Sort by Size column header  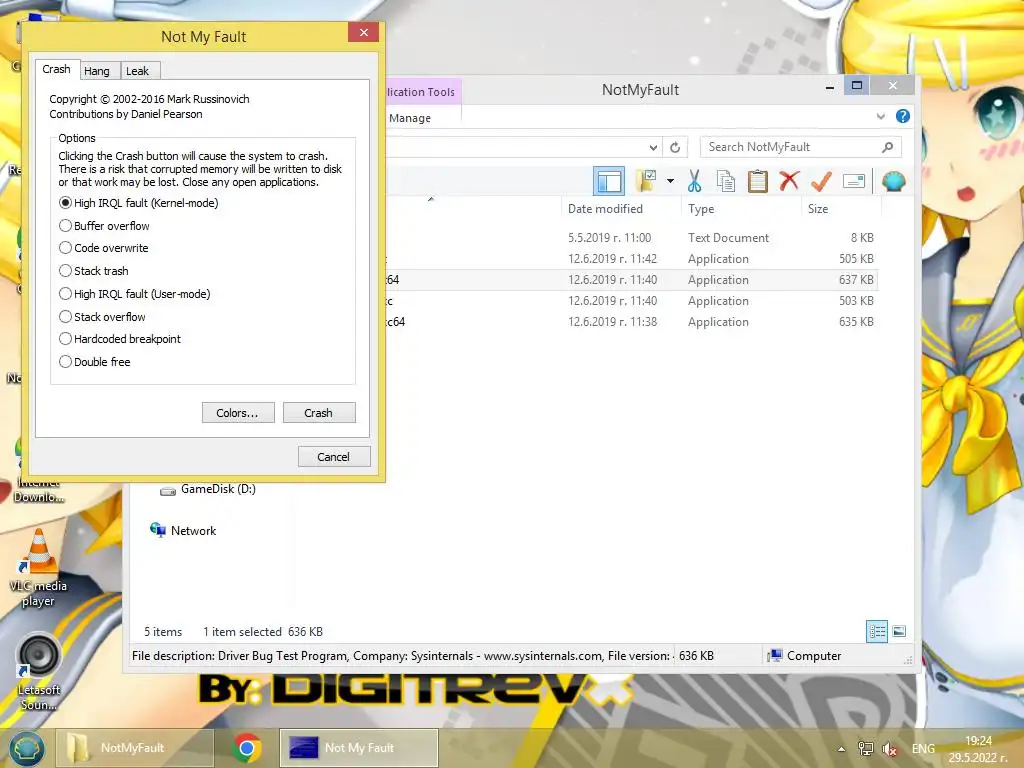tap(841, 209)
